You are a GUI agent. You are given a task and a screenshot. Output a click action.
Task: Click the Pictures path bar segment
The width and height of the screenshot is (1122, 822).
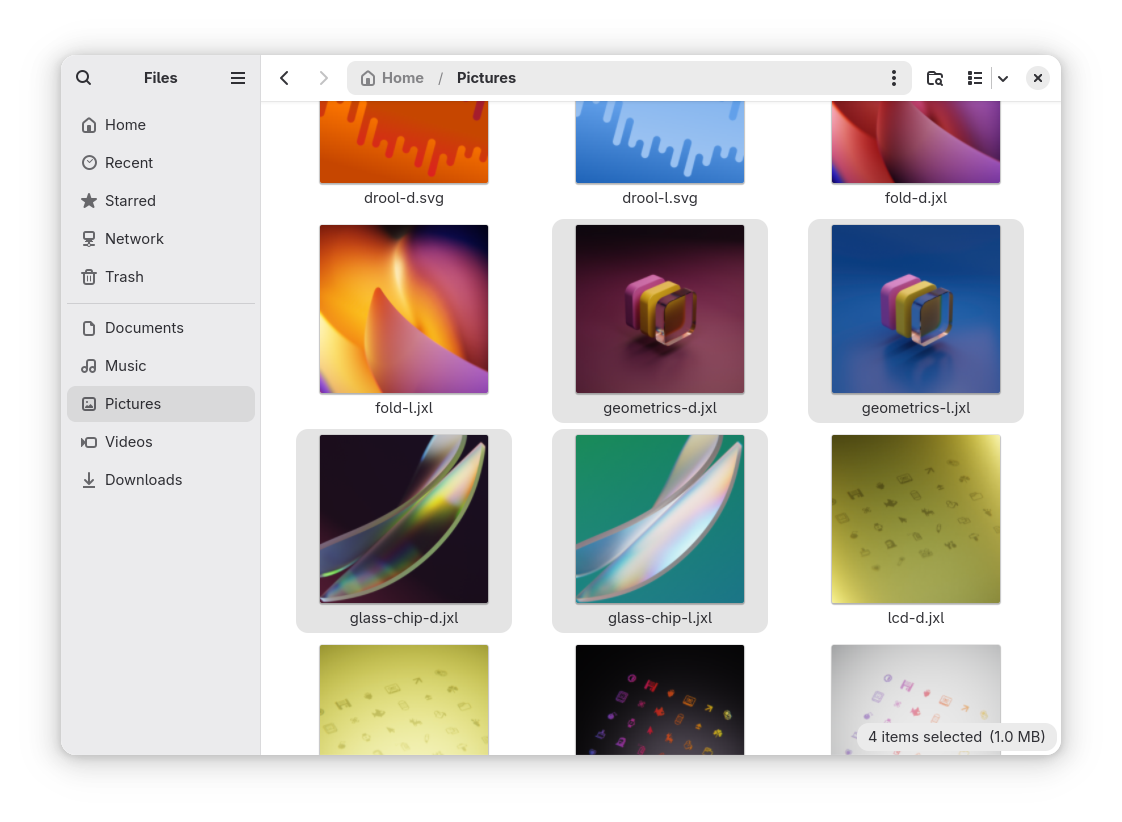[x=486, y=78]
